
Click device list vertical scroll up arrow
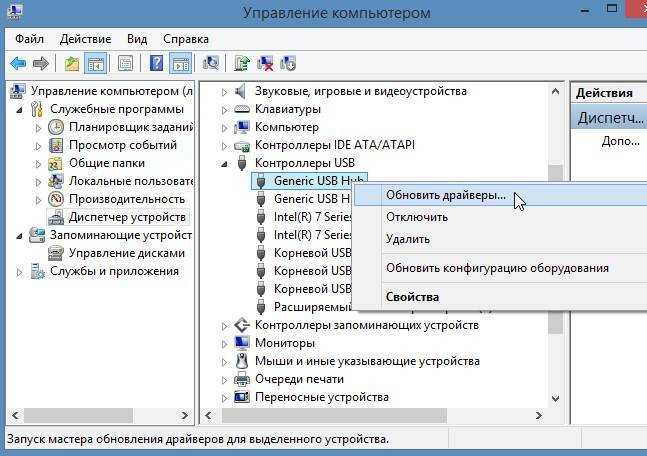coord(556,92)
